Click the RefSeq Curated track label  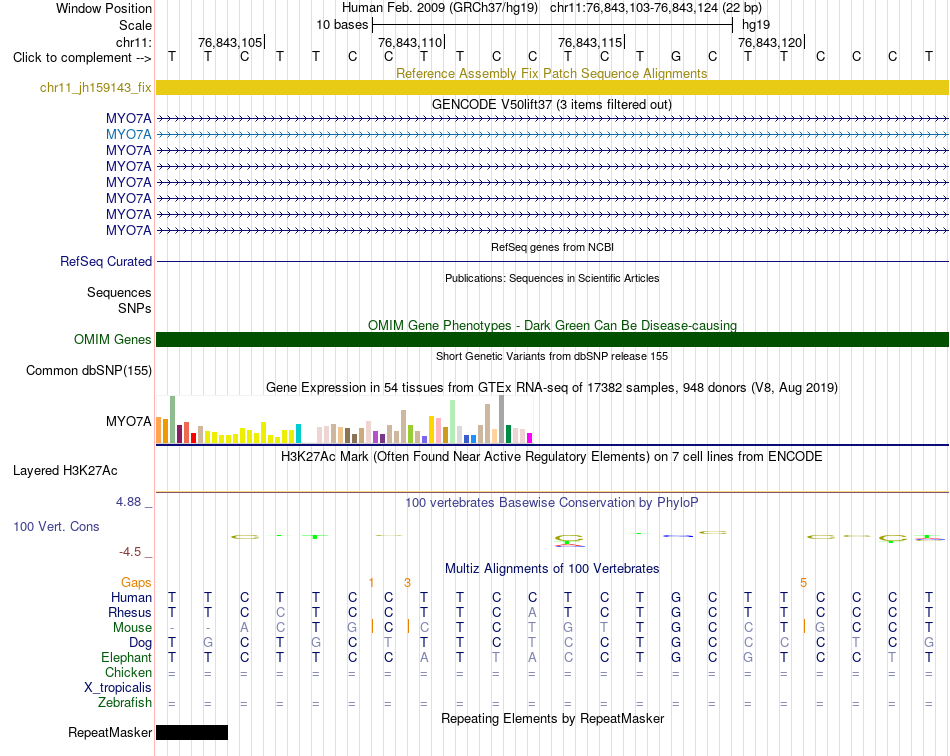(105, 261)
